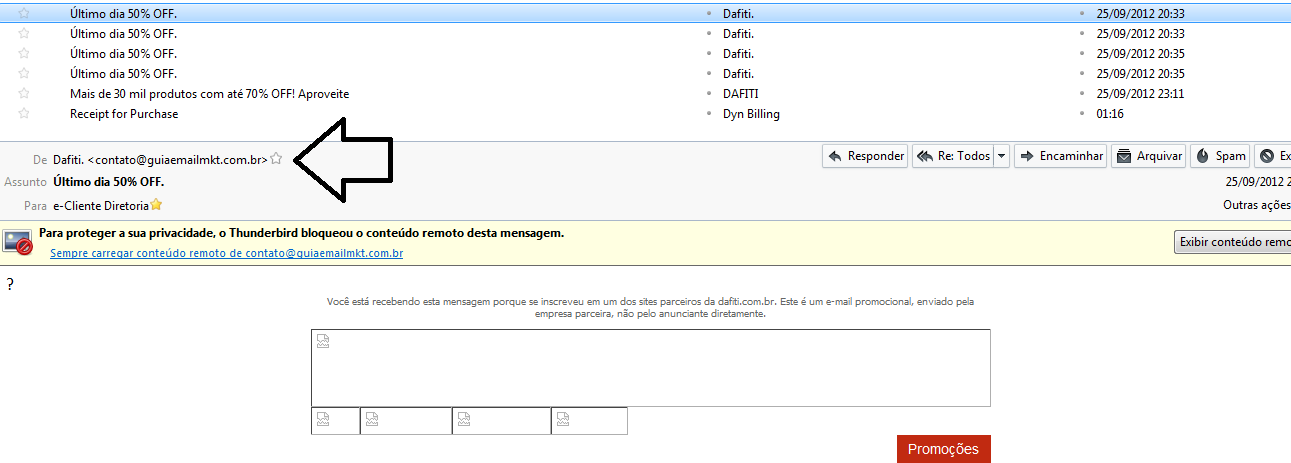Add sender contato@guiaemailmkt.com.br star to contacts
The height and width of the screenshot is (463, 1291).
click(x=277, y=158)
